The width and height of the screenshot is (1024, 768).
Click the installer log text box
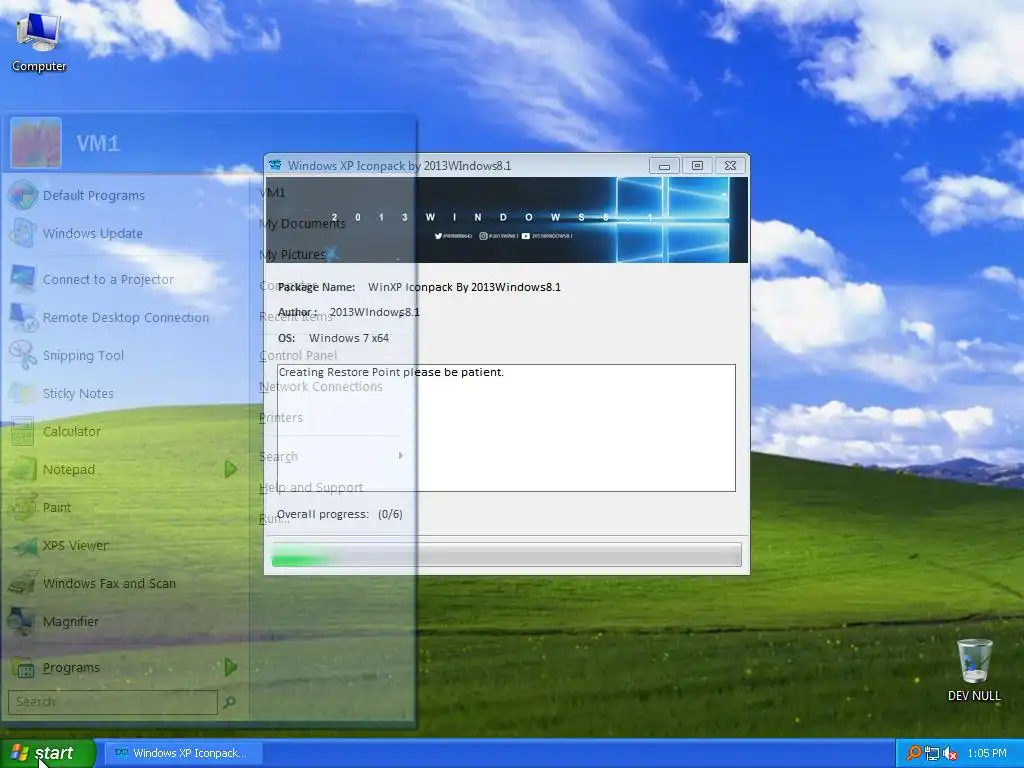pyautogui.click(x=506, y=428)
